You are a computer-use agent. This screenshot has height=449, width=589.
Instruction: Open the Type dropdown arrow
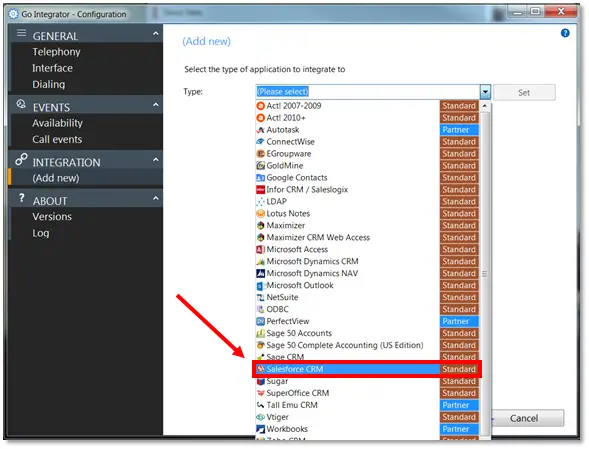pyautogui.click(x=485, y=92)
